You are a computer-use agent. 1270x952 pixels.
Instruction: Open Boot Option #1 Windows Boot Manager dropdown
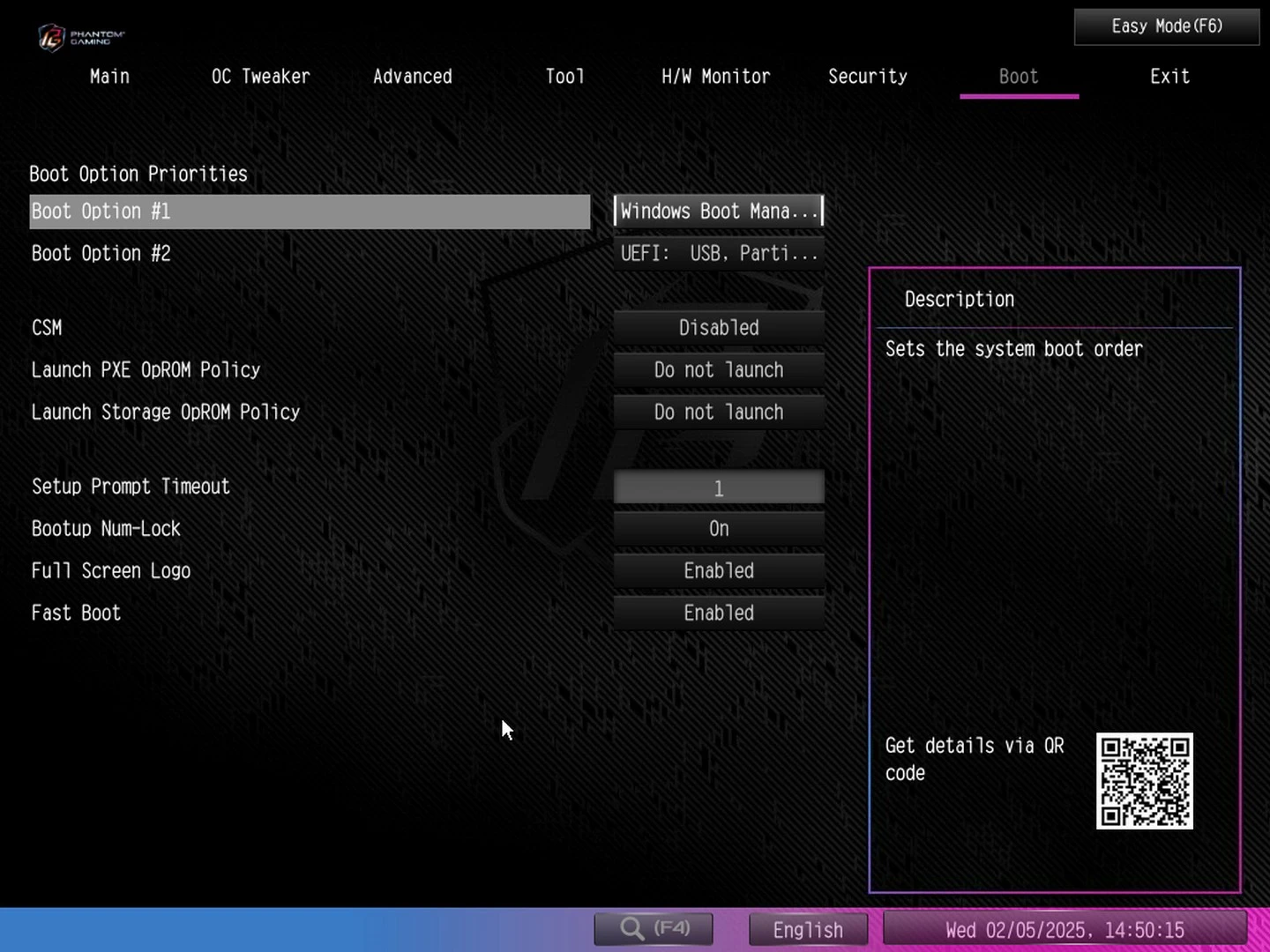(x=719, y=211)
